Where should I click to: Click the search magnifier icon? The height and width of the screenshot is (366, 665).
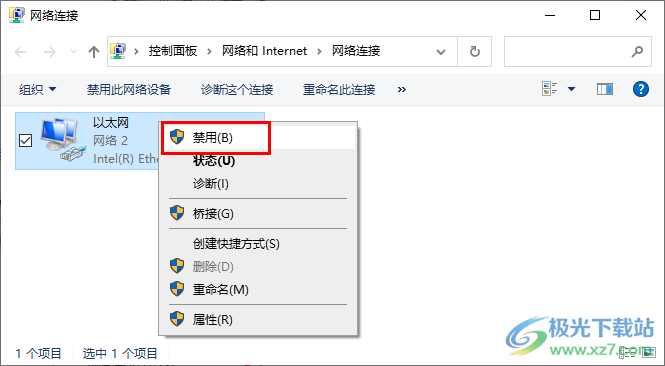(637, 52)
